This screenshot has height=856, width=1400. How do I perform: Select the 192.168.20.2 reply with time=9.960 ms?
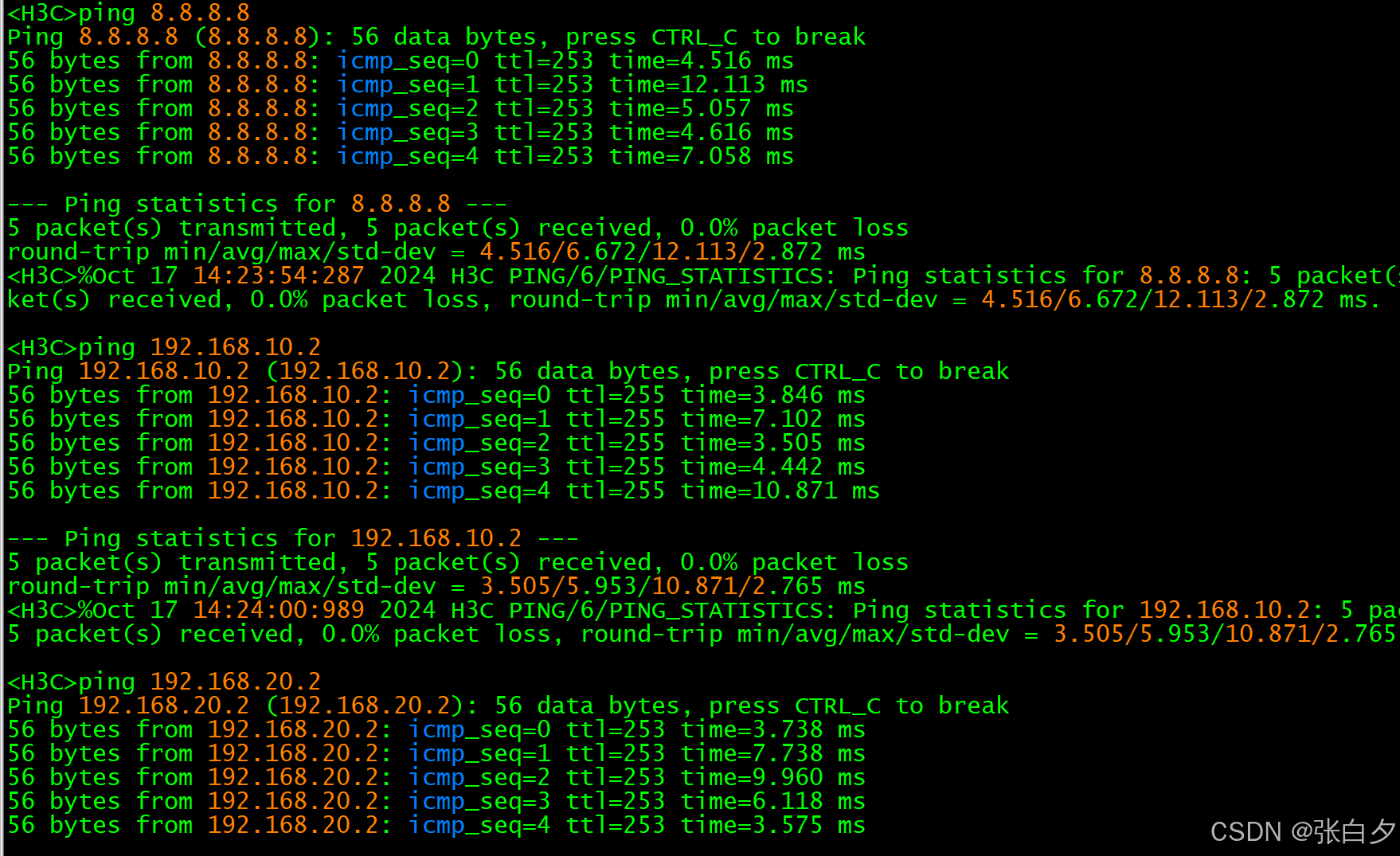436,777
